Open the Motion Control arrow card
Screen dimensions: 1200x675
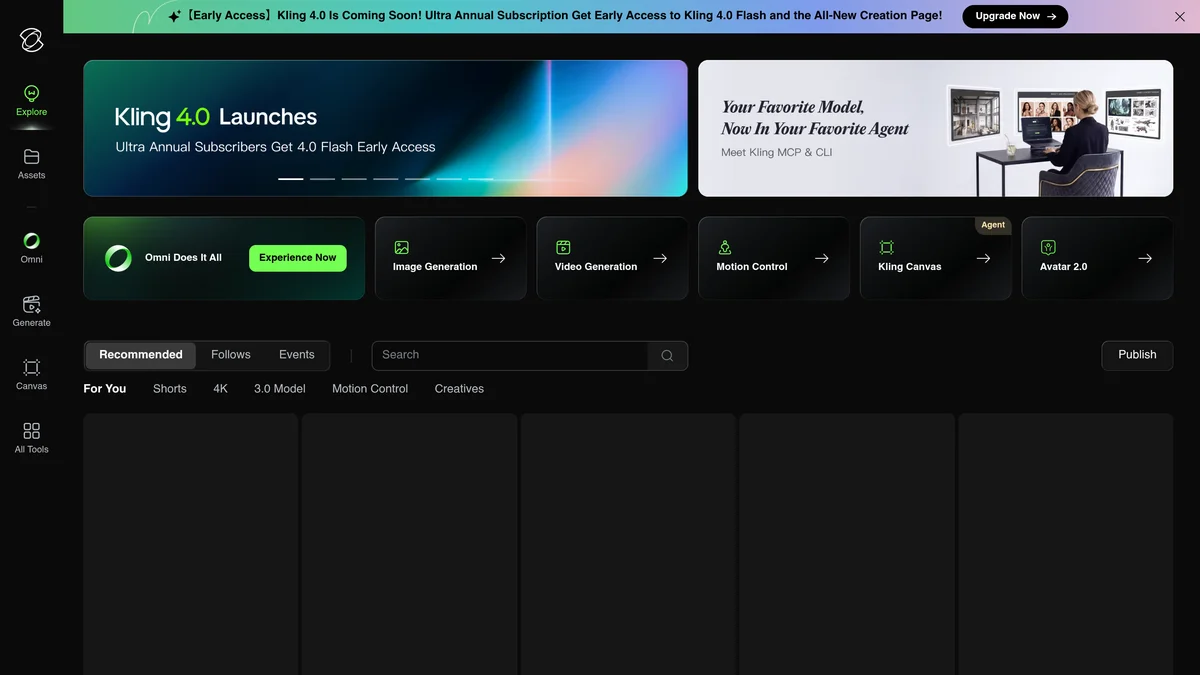click(x=774, y=258)
